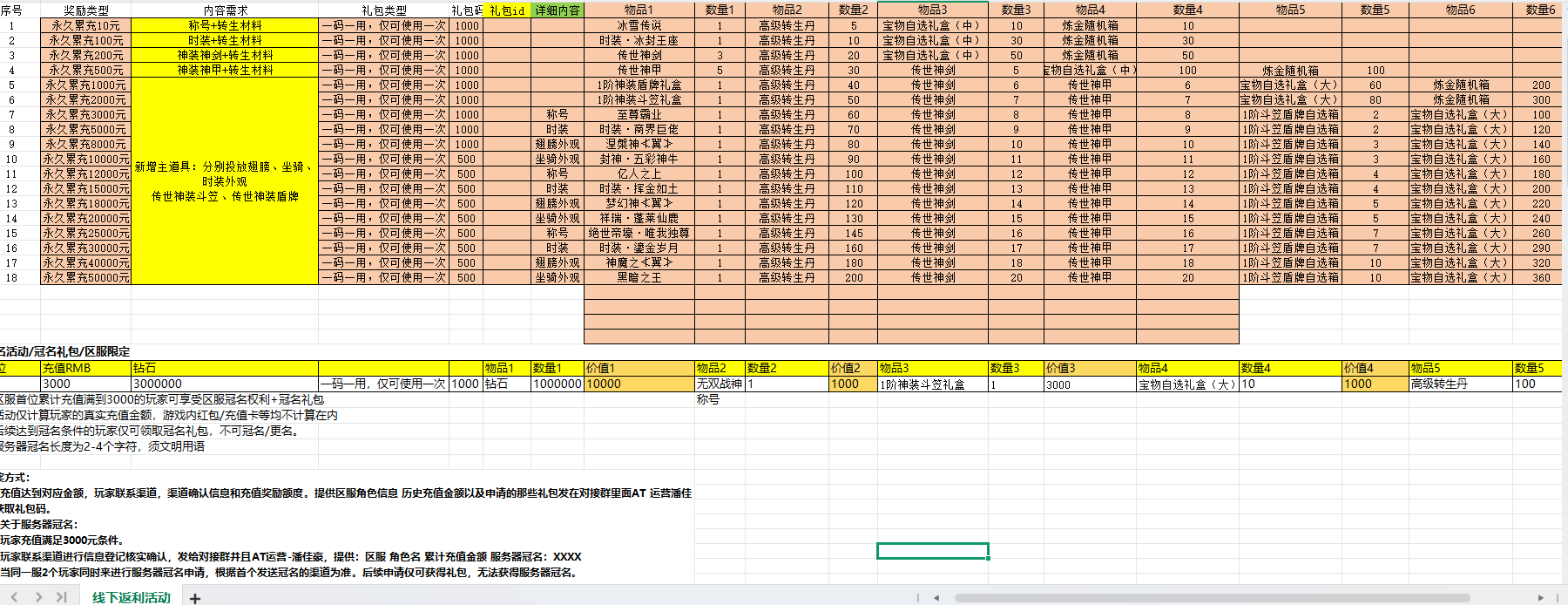1568x605 pixels.
Task: Go to the previous sheet using the arrow
Action: pyautogui.click(x=14, y=597)
